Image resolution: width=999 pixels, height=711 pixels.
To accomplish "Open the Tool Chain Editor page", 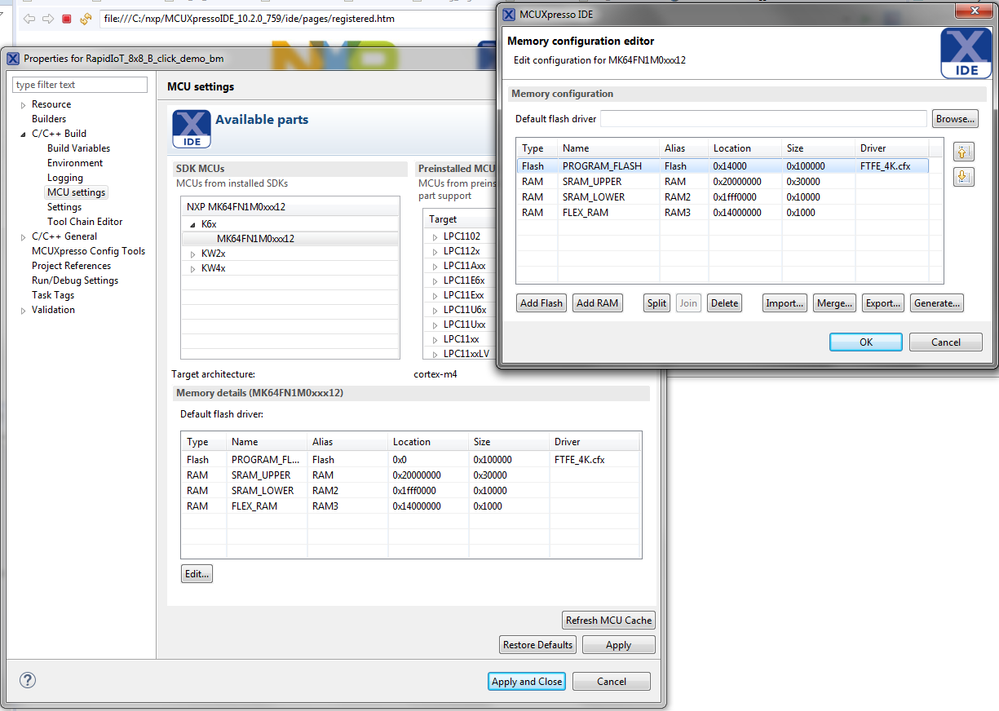I will point(85,222).
